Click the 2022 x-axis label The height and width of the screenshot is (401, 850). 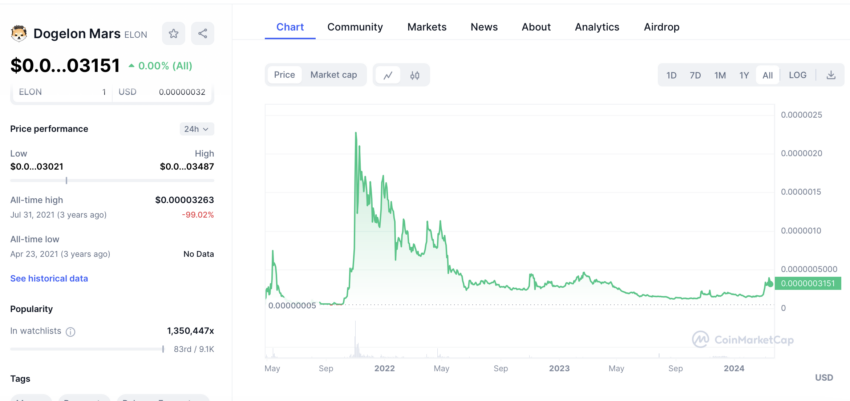(384, 368)
